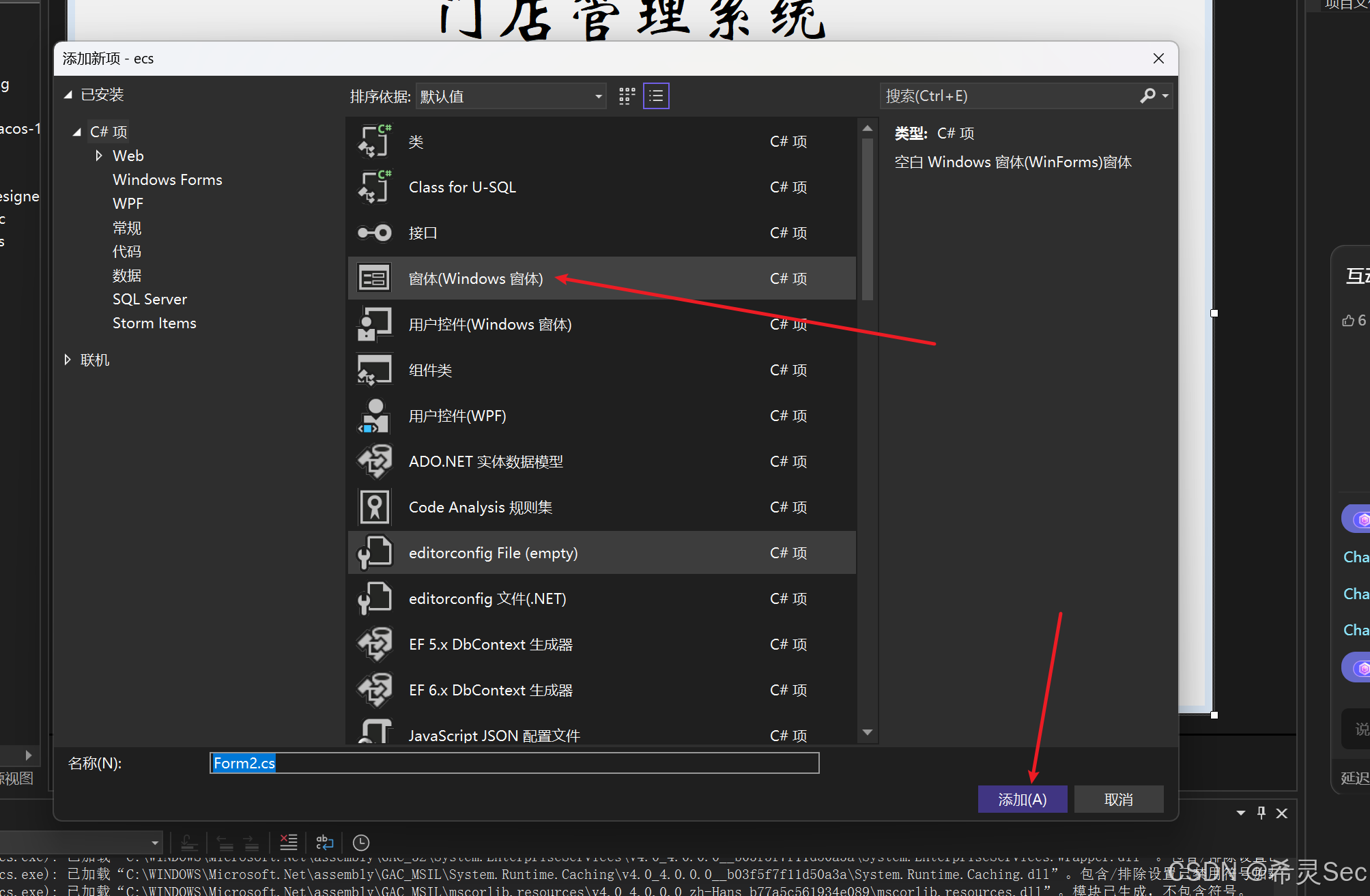The height and width of the screenshot is (896, 1370).
Task: Click the template list scrollbar down arrow
Action: coord(868,732)
